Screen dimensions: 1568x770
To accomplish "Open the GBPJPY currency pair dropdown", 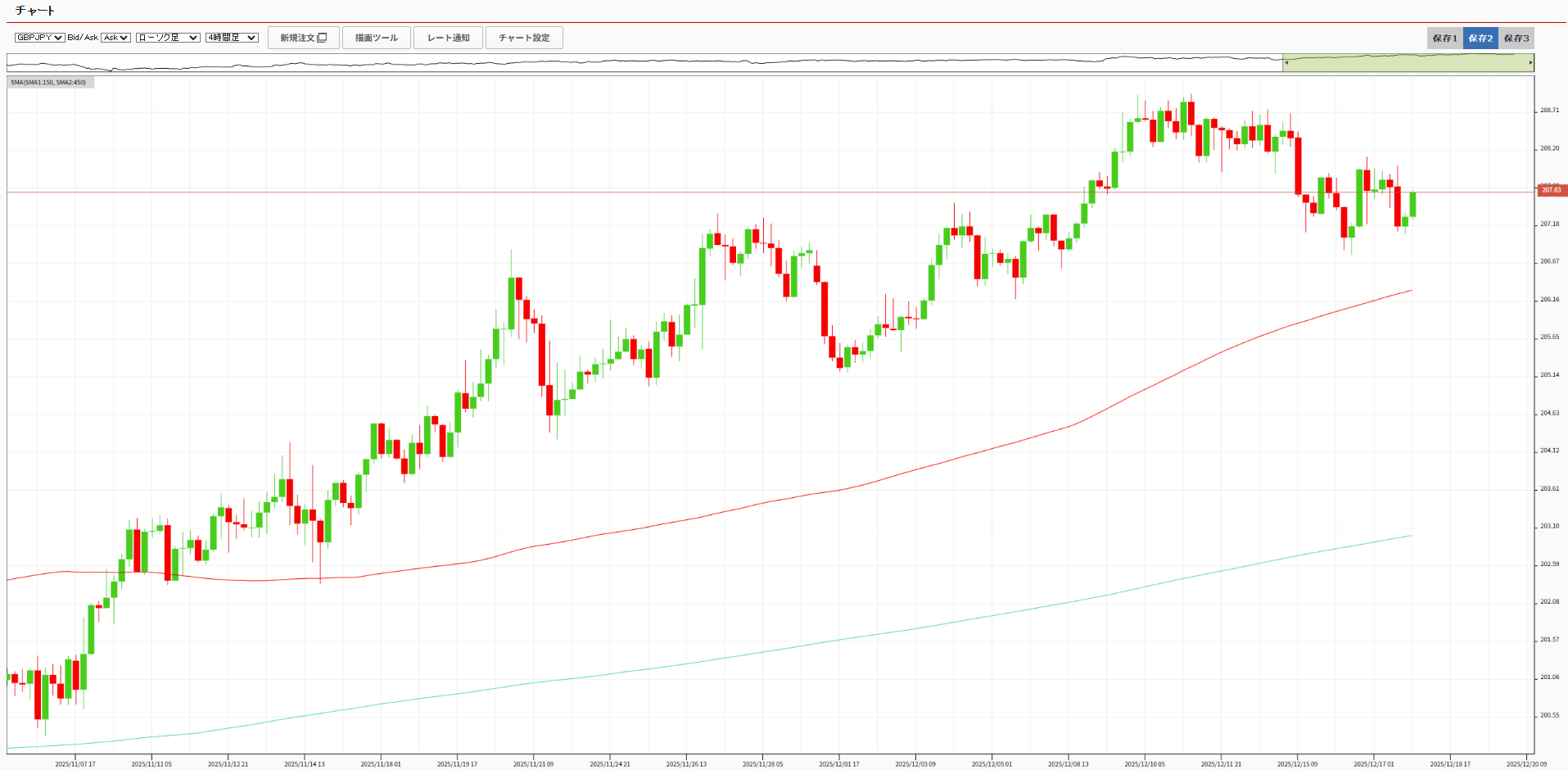I will point(39,38).
